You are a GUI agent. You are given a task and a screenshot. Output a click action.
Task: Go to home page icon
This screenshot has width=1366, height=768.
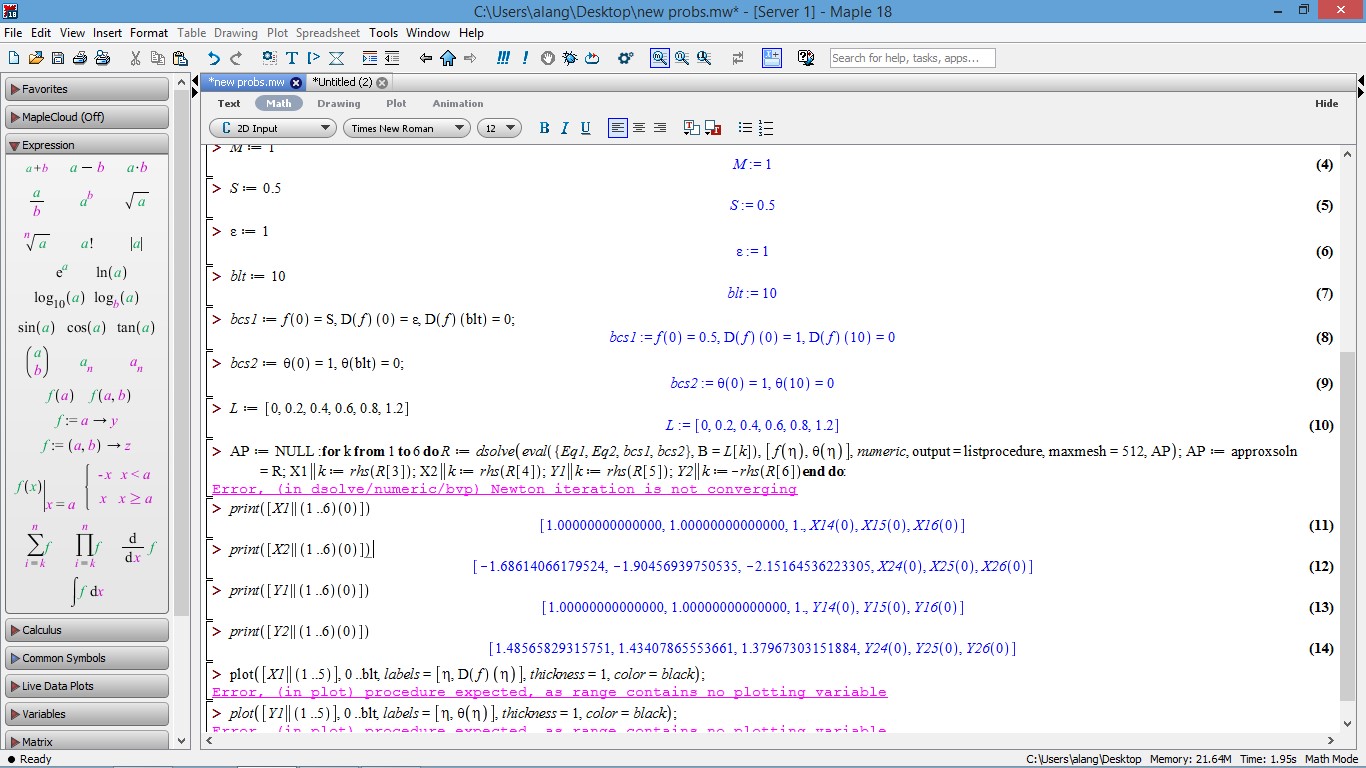(x=448, y=58)
